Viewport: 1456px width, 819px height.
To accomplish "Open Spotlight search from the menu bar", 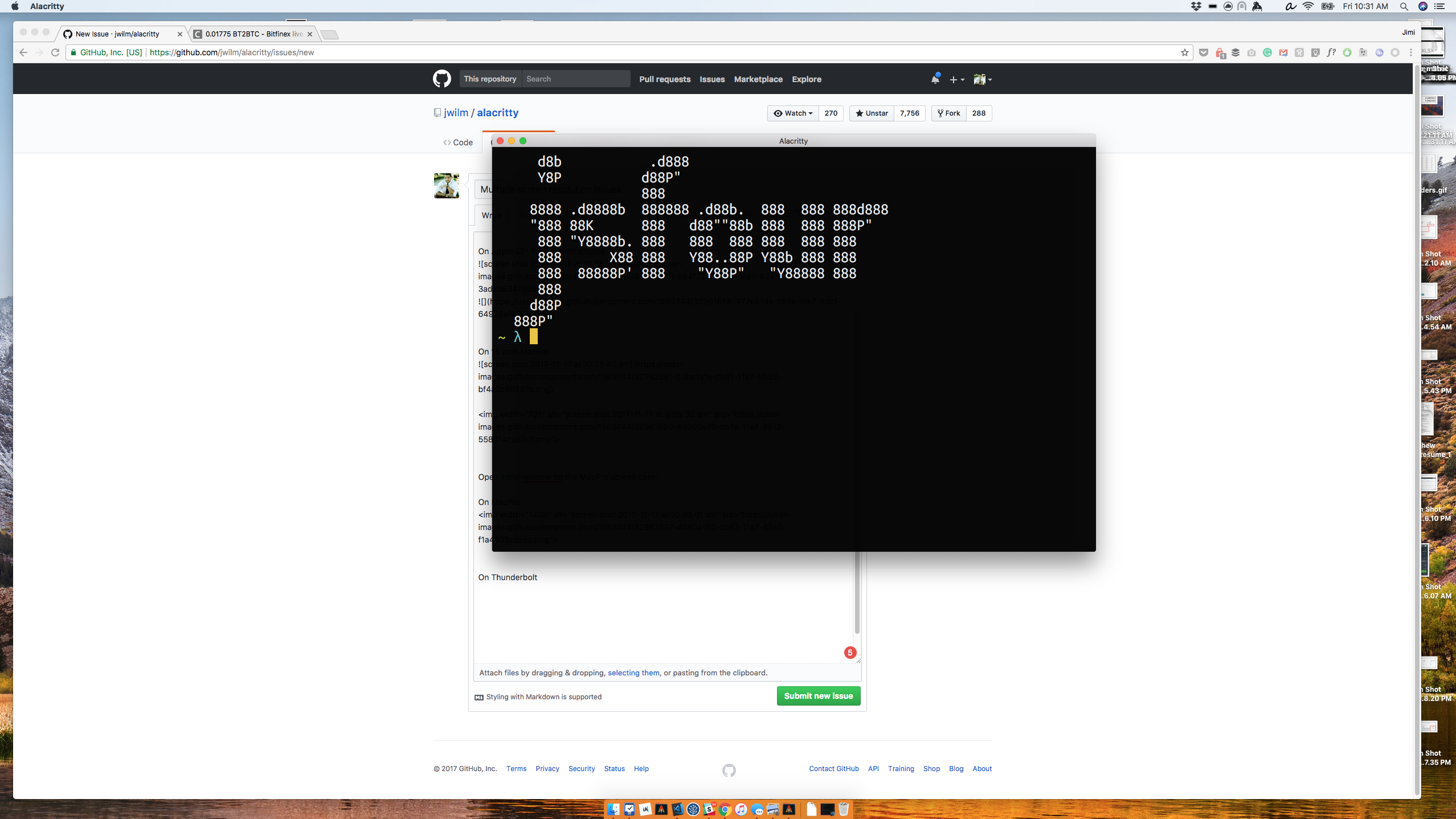I will click(1404, 6).
